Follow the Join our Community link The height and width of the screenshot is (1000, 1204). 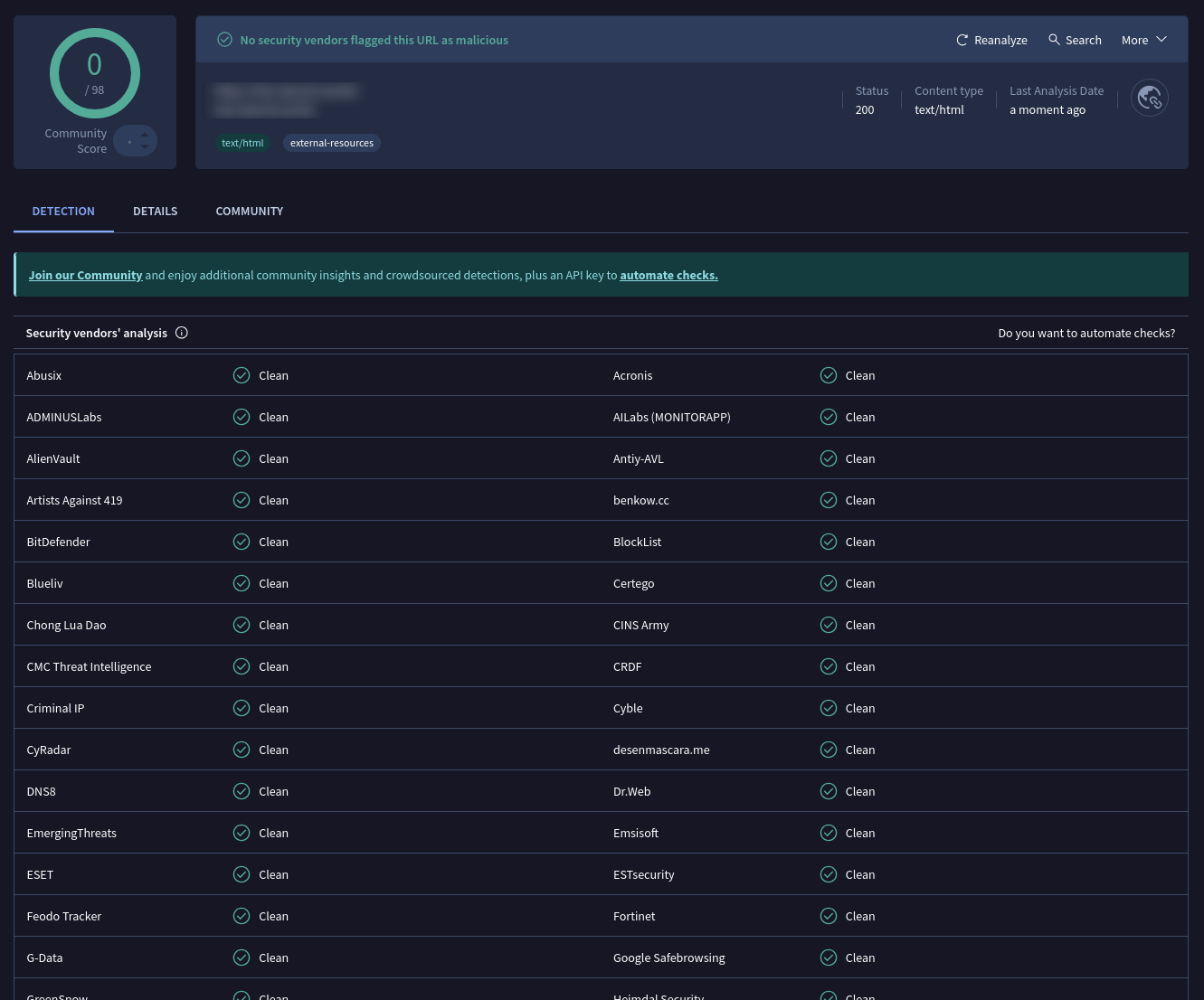point(85,275)
